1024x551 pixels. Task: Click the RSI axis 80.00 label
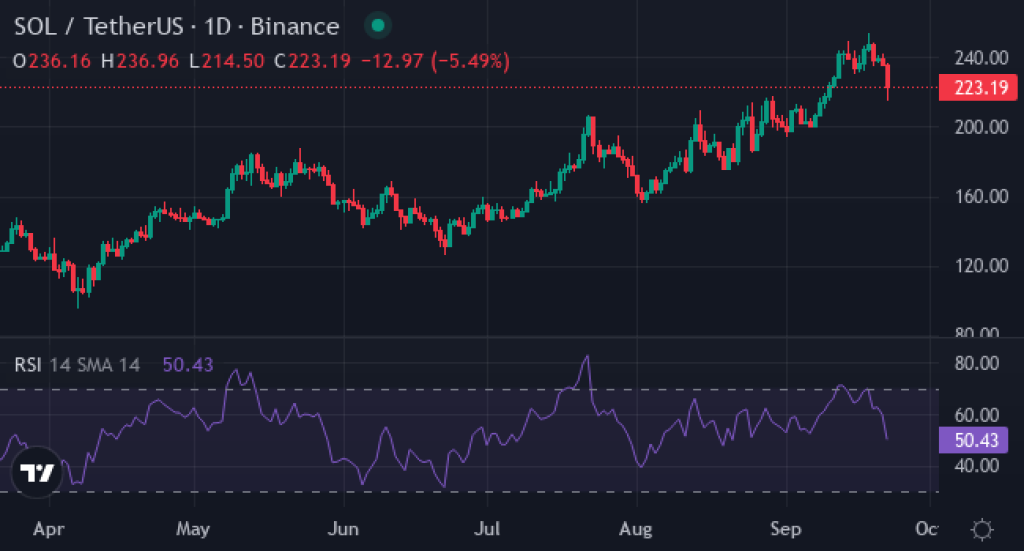[976, 363]
